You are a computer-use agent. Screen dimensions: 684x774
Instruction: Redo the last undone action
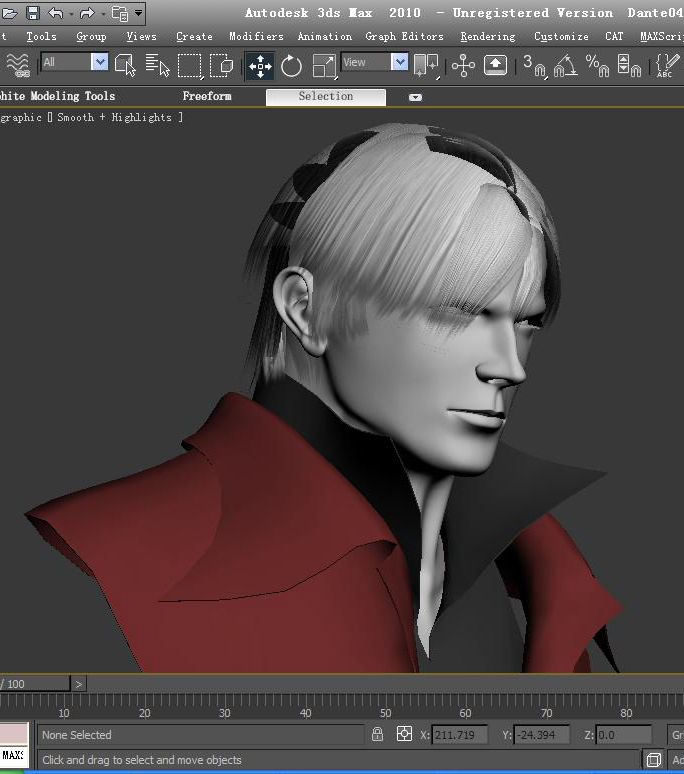pos(87,13)
